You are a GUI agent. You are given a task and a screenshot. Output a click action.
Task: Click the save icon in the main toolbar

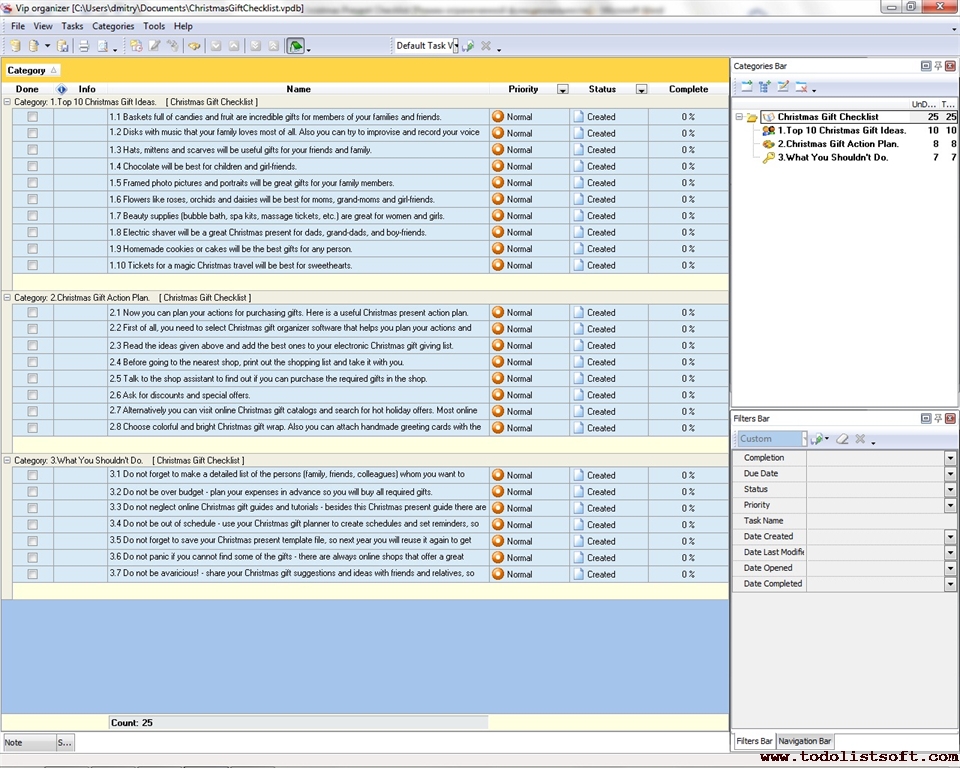click(x=62, y=46)
